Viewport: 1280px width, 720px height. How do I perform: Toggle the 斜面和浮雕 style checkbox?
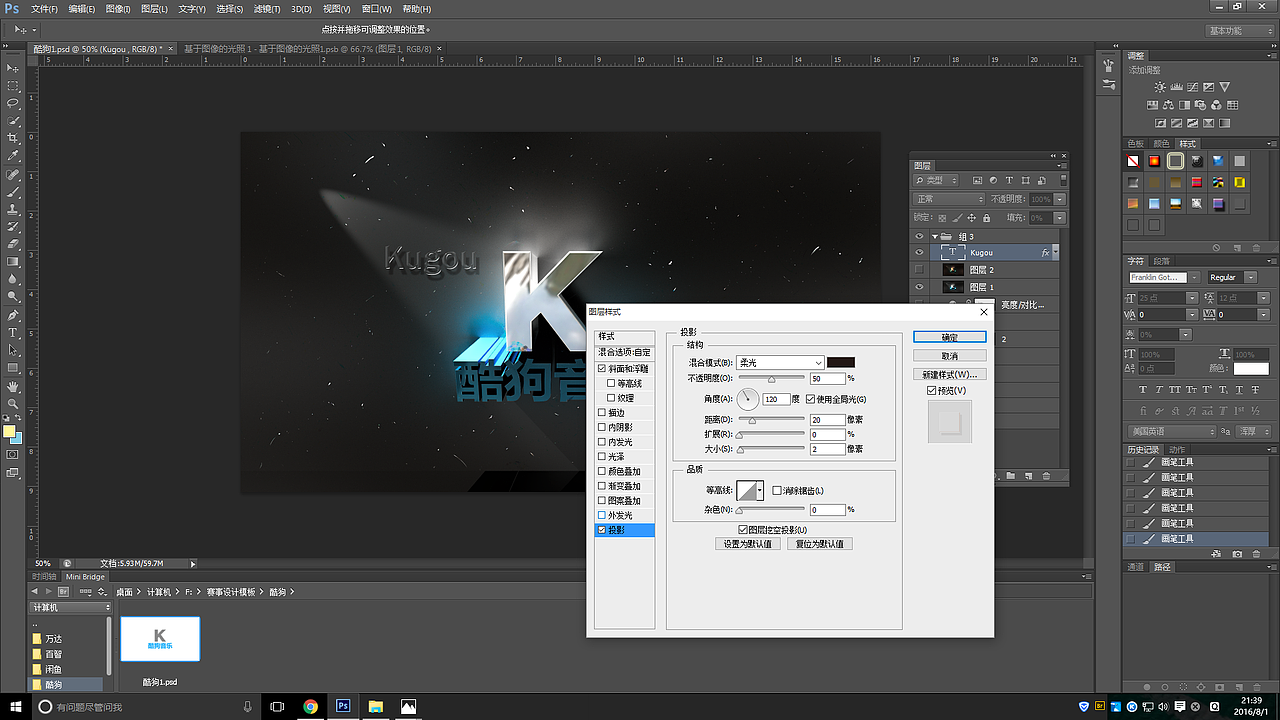tap(602, 369)
